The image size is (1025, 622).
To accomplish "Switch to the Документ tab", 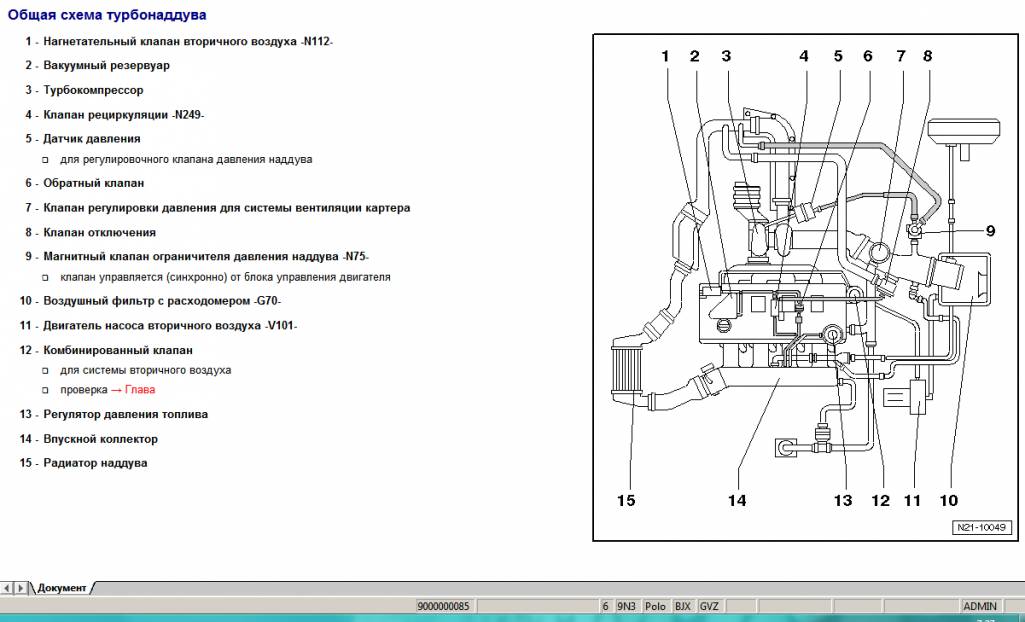I will pos(62,588).
